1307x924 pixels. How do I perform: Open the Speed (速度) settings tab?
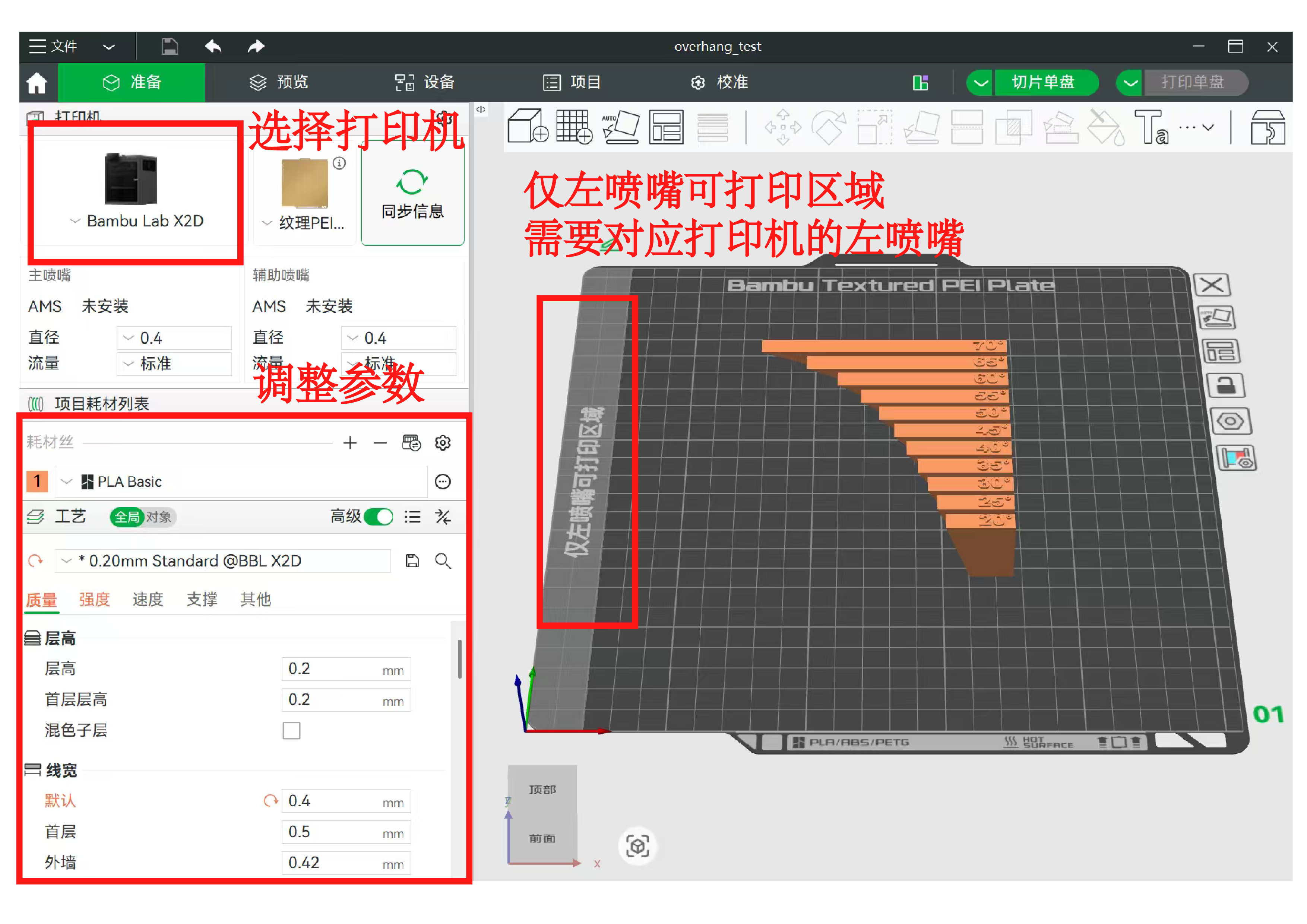(148, 599)
